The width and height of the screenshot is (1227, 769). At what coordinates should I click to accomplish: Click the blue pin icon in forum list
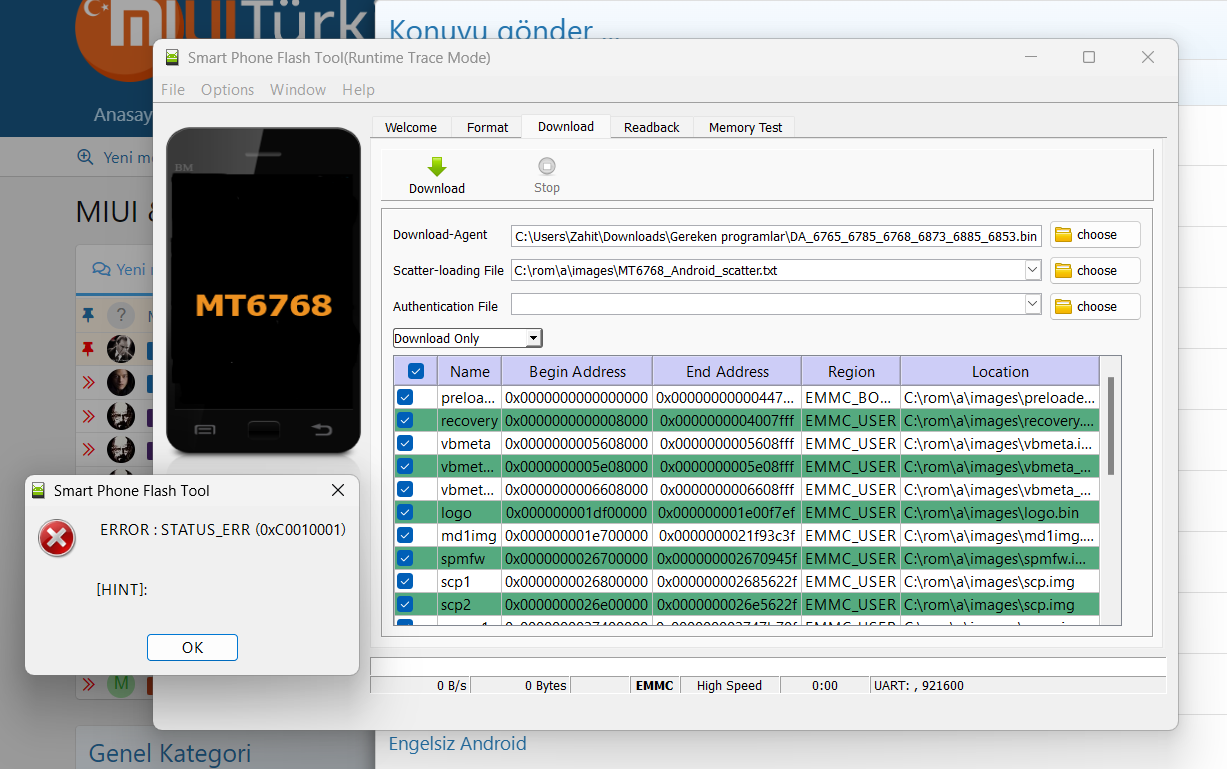[x=88, y=316]
